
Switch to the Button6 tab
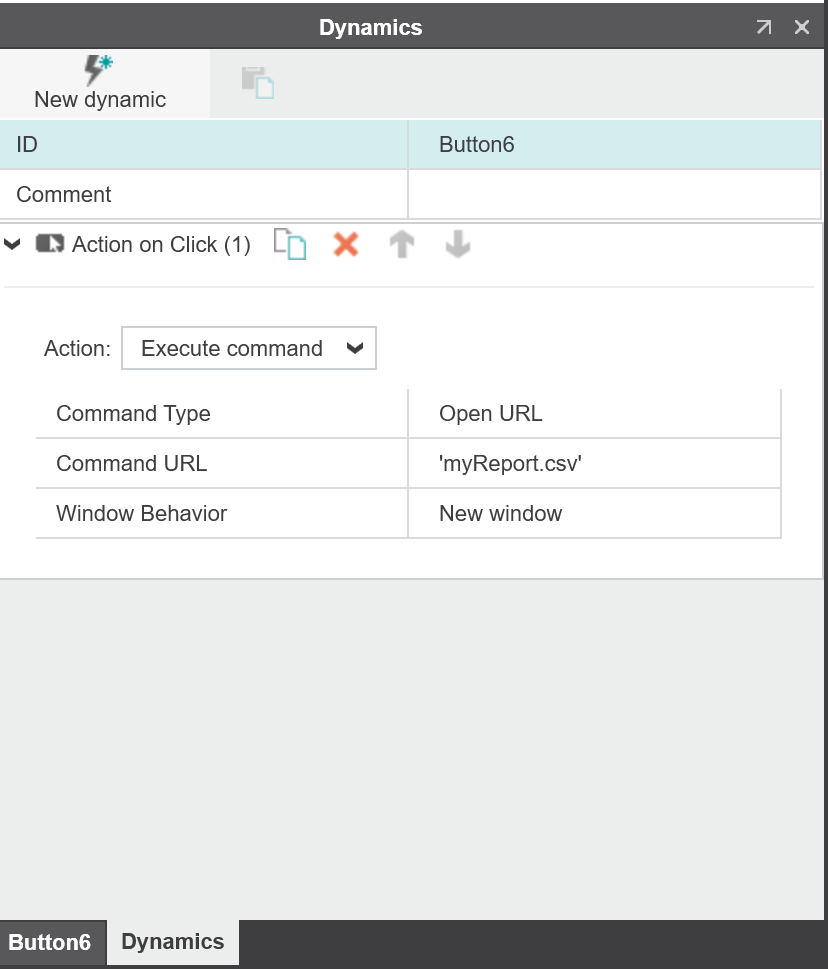[x=50, y=943]
